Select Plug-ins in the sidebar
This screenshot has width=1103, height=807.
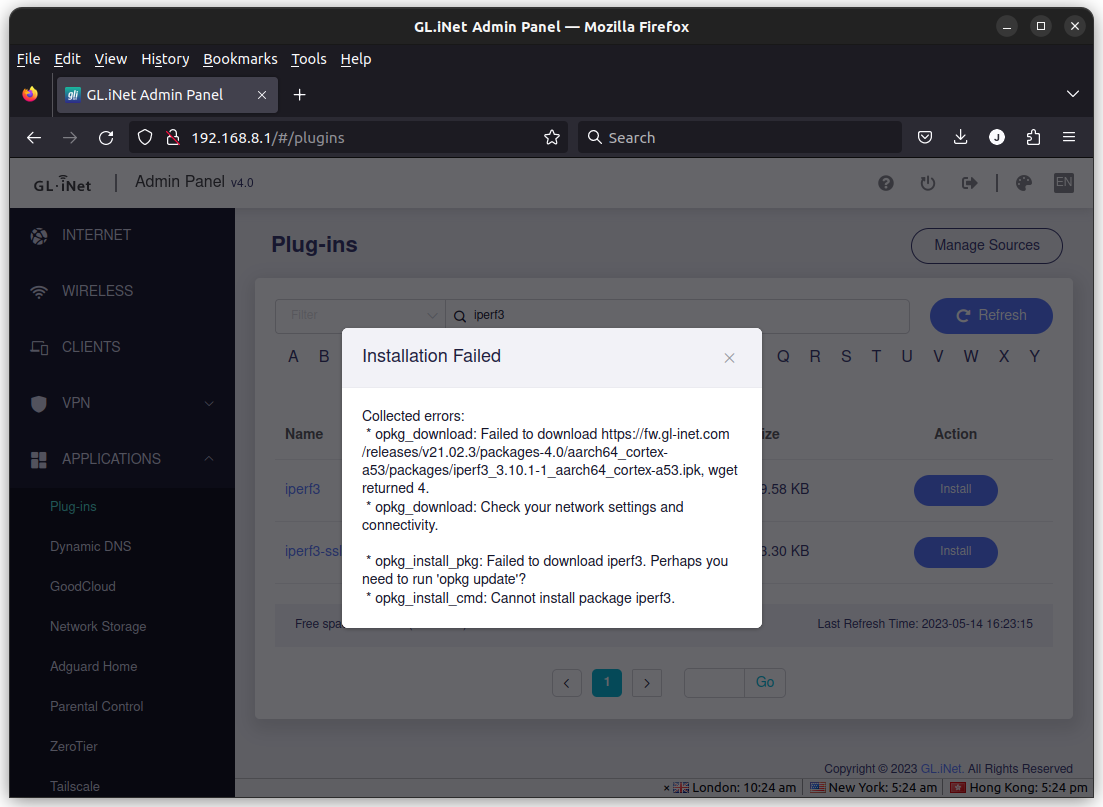(x=73, y=507)
